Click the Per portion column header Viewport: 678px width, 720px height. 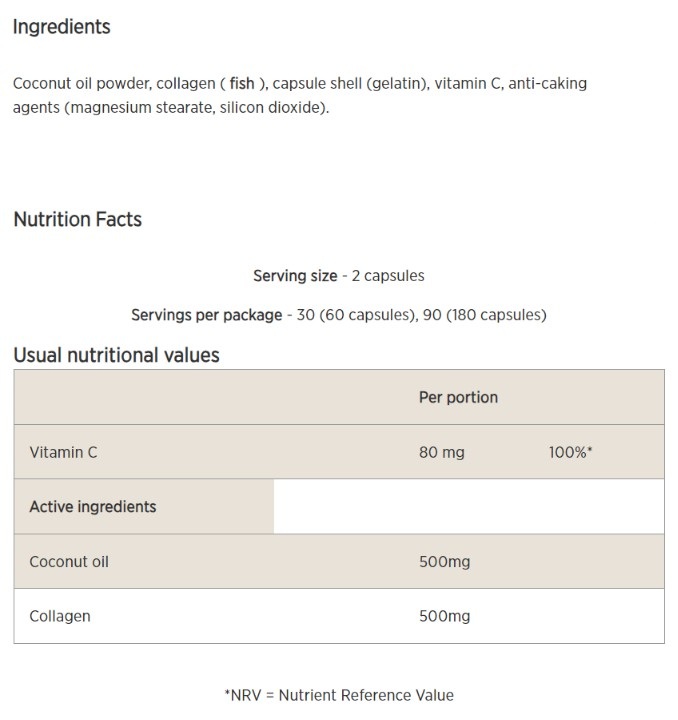[458, 397]
